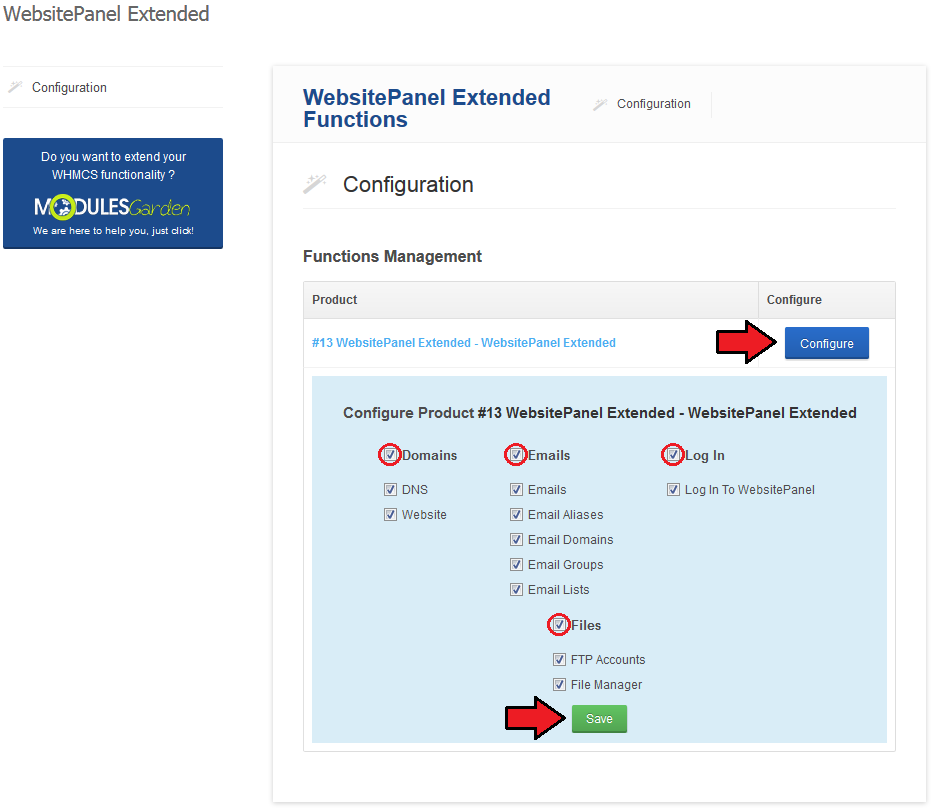
Task: Toggle Log In To WebsitePanel checkbox
Action: [673, 490]
